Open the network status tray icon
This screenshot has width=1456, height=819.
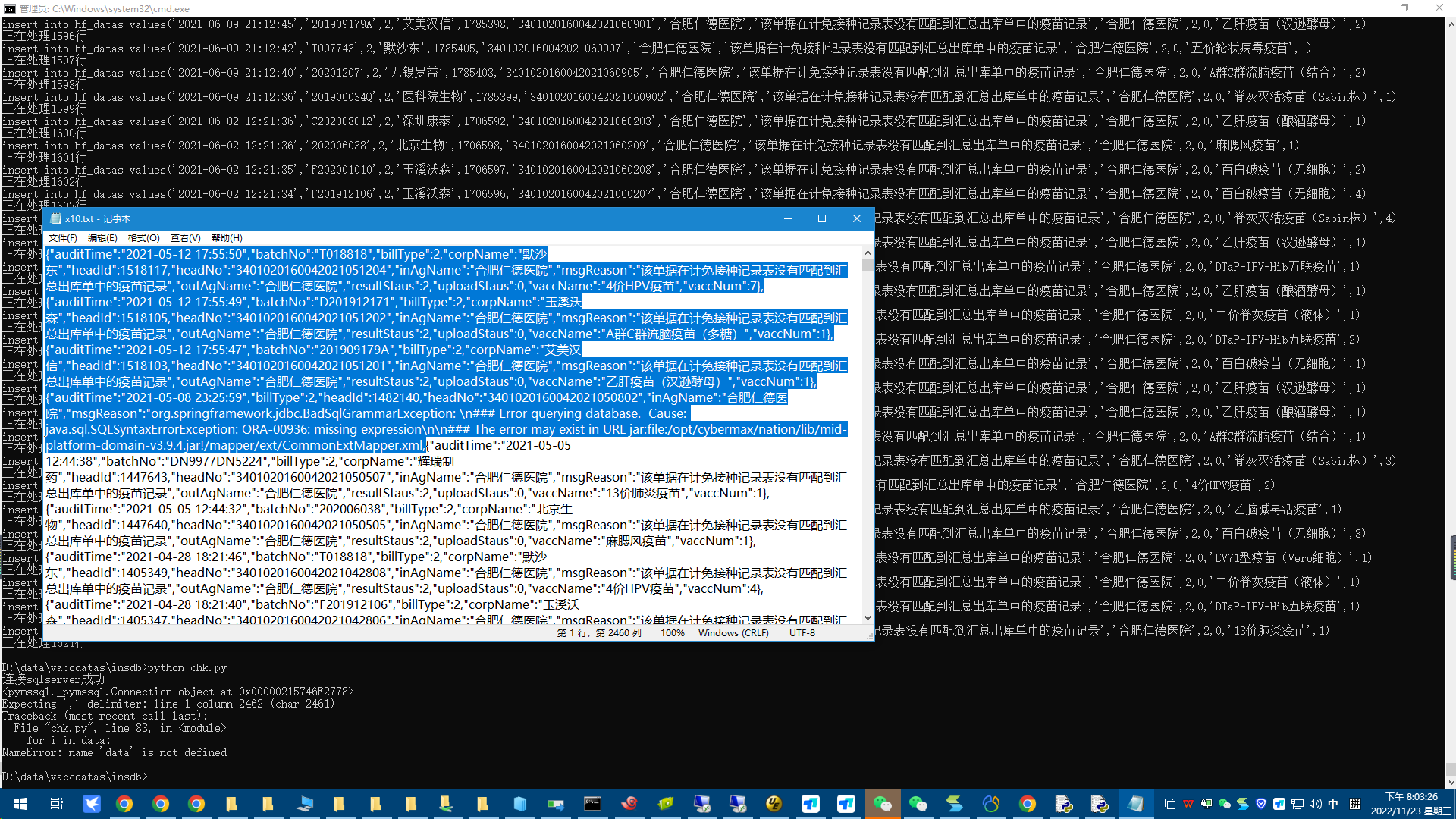[1298, 803]
